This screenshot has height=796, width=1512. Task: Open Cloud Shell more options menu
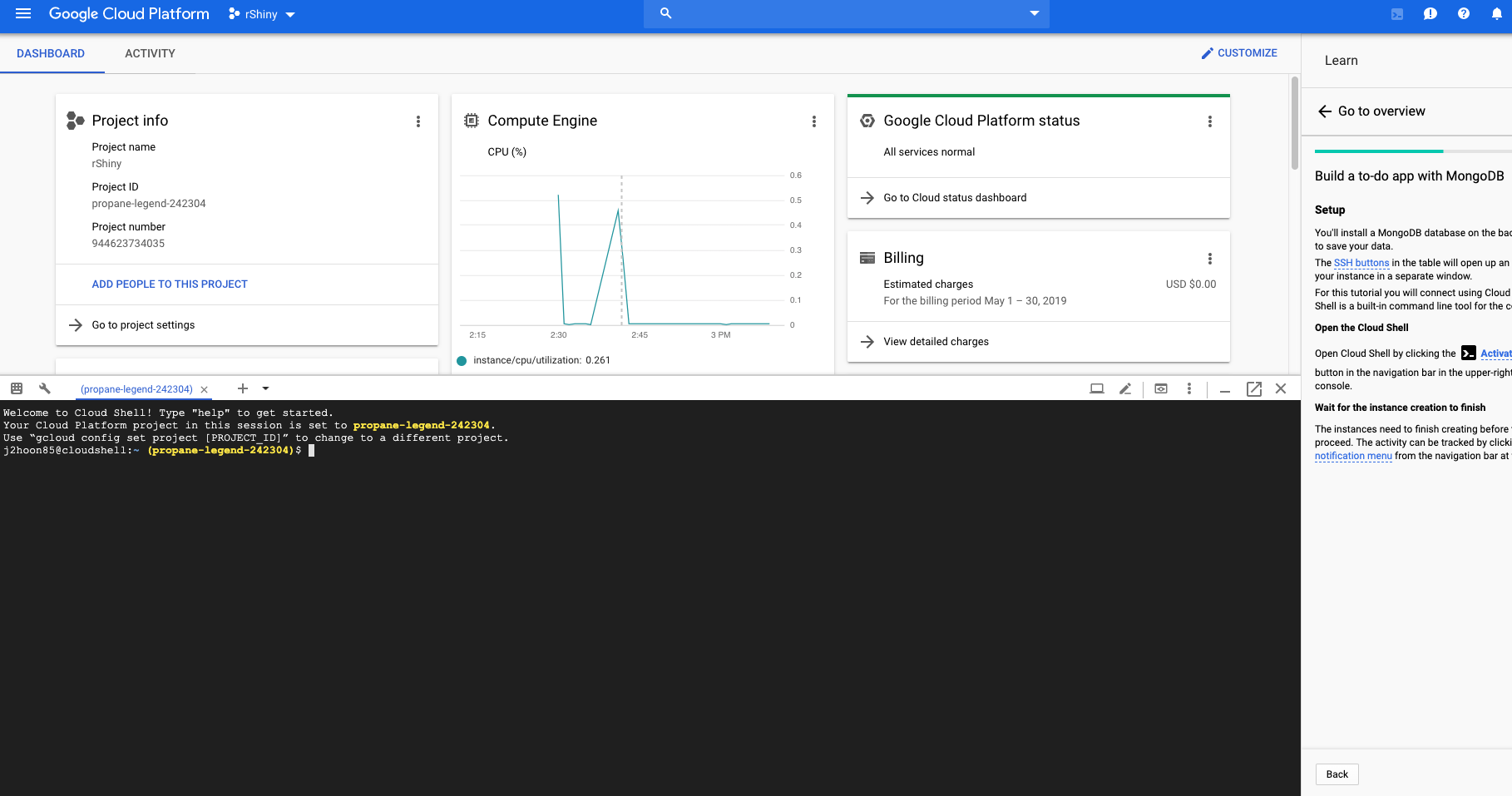coord(1189,388)
